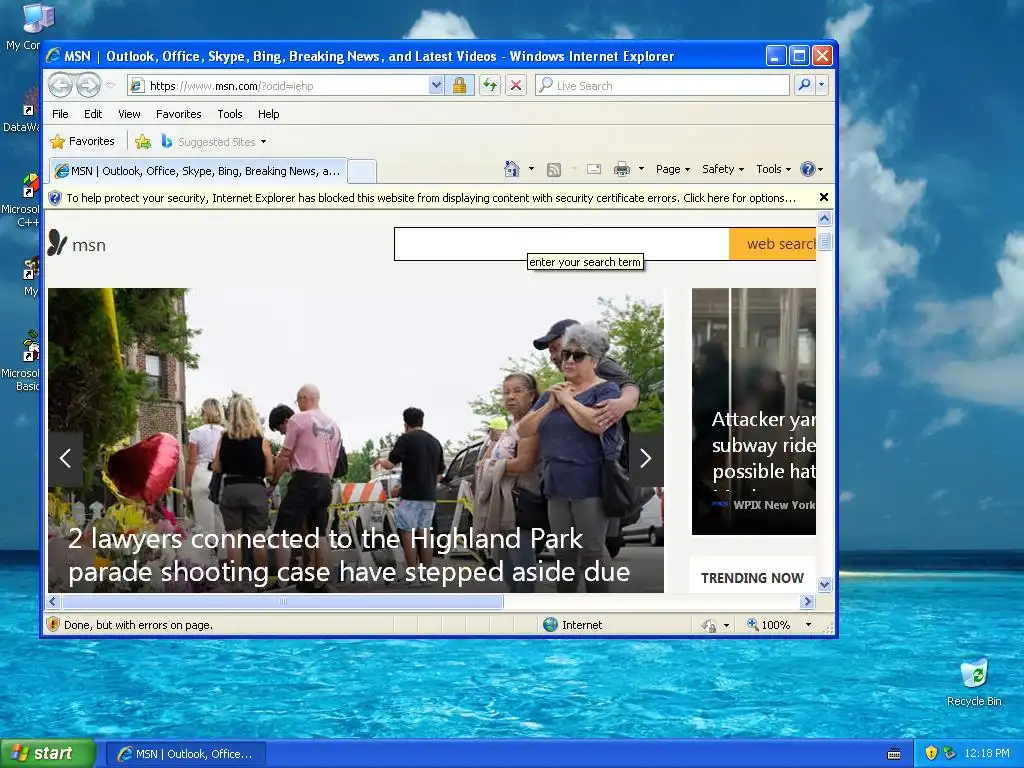Open the Favorites menu in menu bar

pos(178,114)
